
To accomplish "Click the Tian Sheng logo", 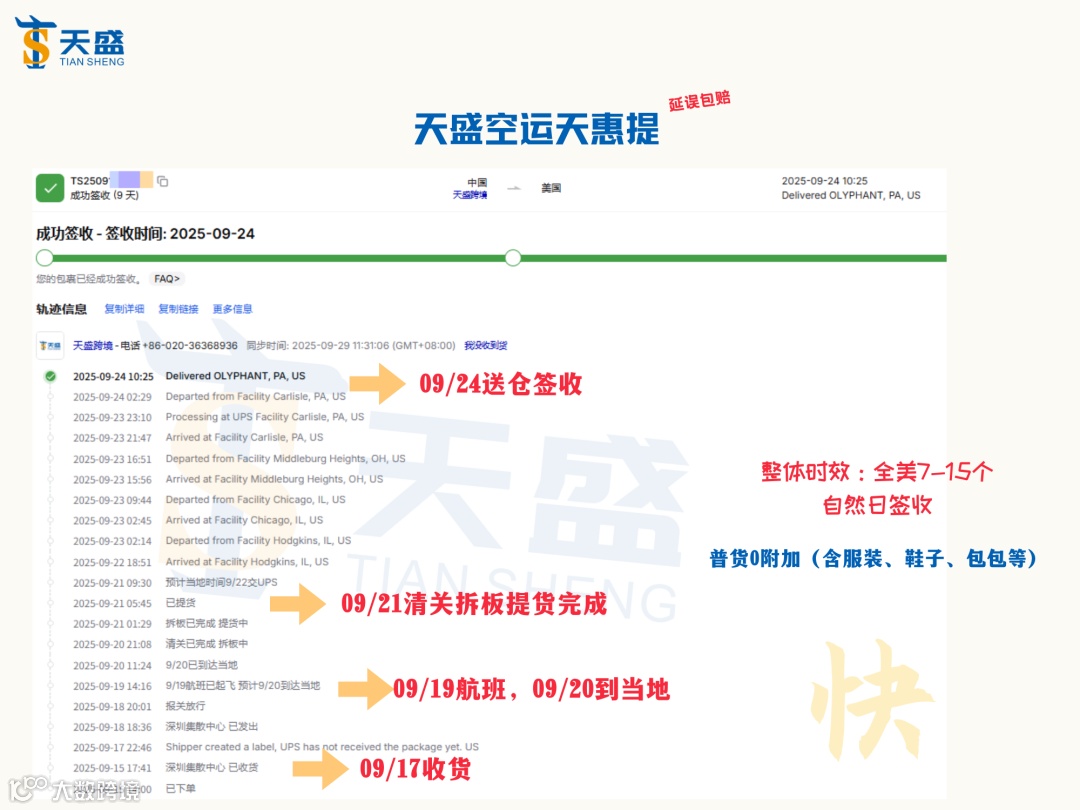I will (x=70, y=42).
